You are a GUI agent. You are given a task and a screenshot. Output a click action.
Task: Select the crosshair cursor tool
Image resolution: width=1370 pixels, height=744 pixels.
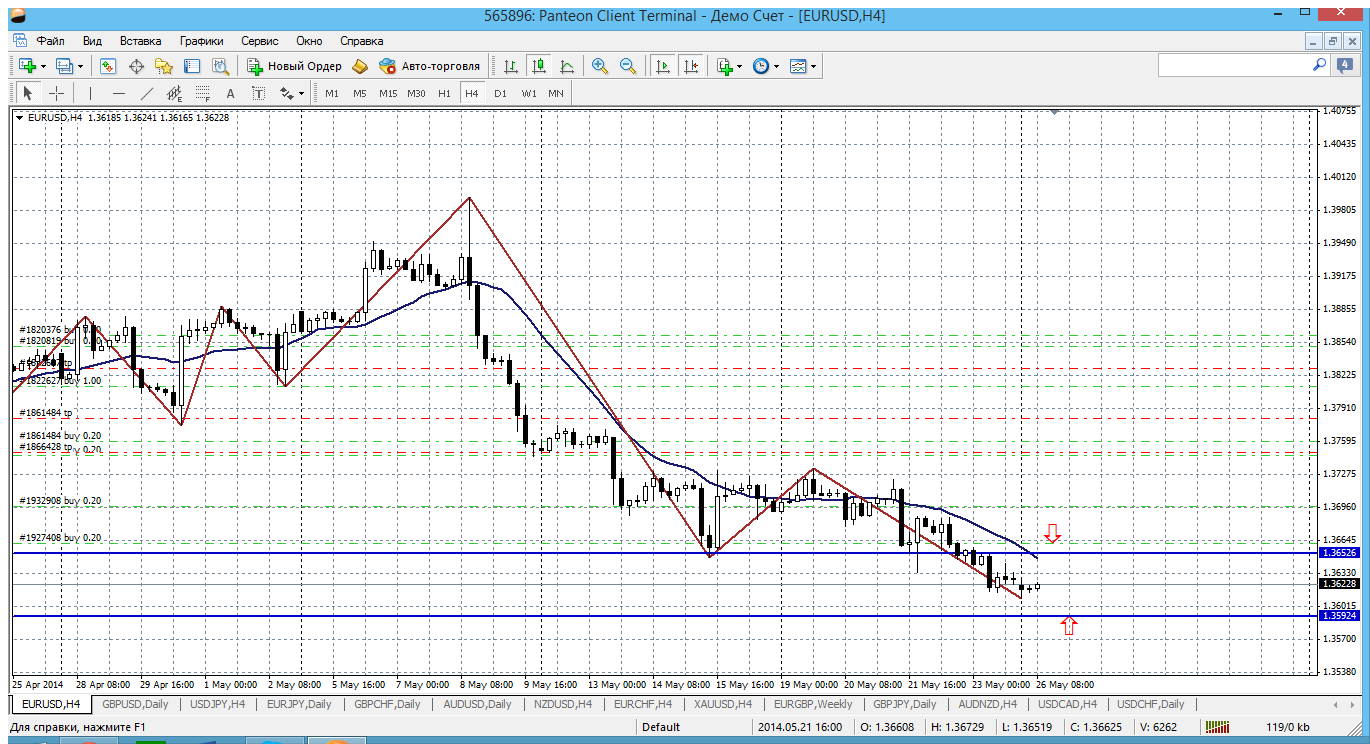[57, 93]
